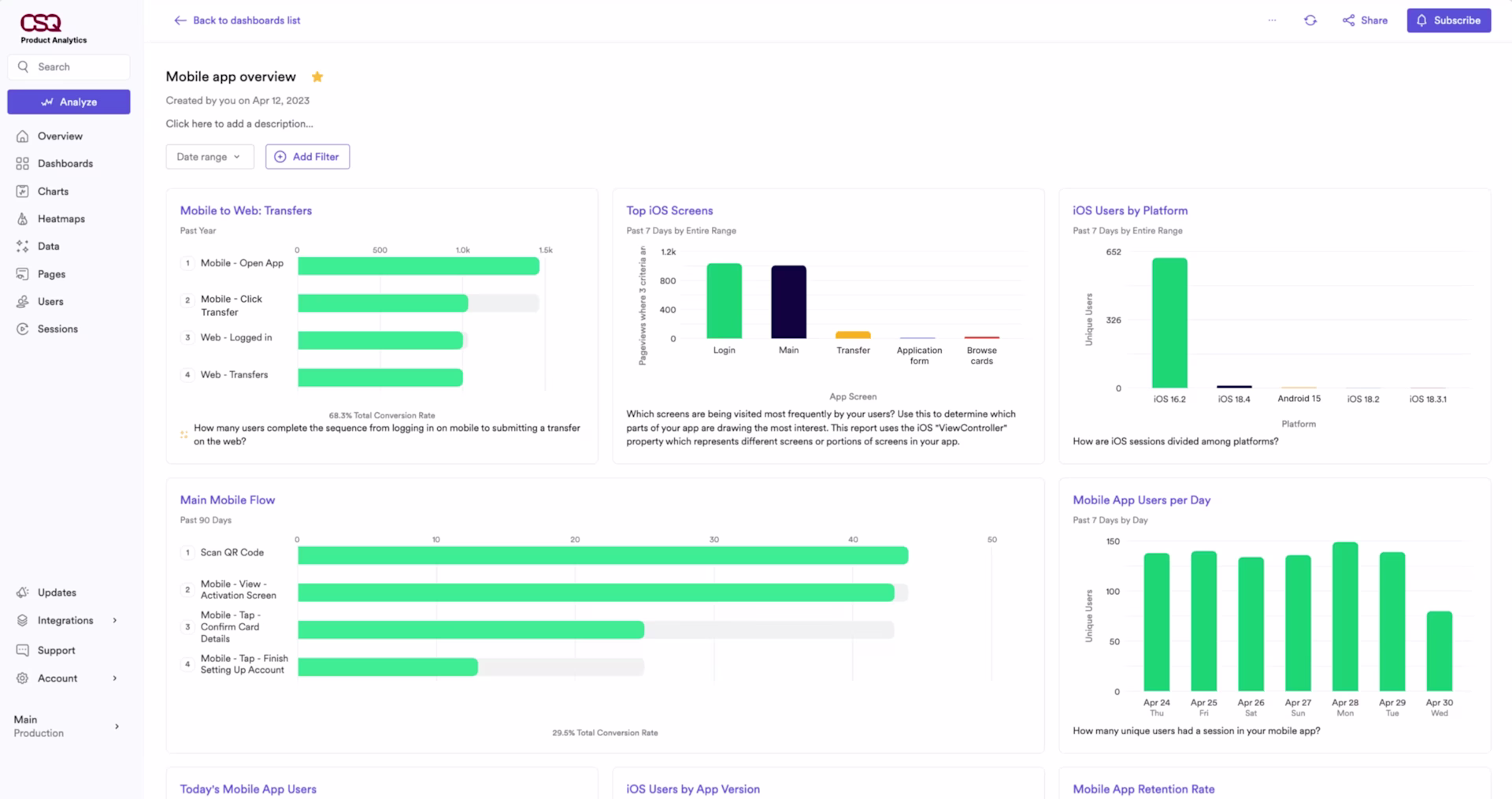Click the Sessions icon in the sidebar
This screenshot has width=1512, height=799.
(x=23, y=329)
